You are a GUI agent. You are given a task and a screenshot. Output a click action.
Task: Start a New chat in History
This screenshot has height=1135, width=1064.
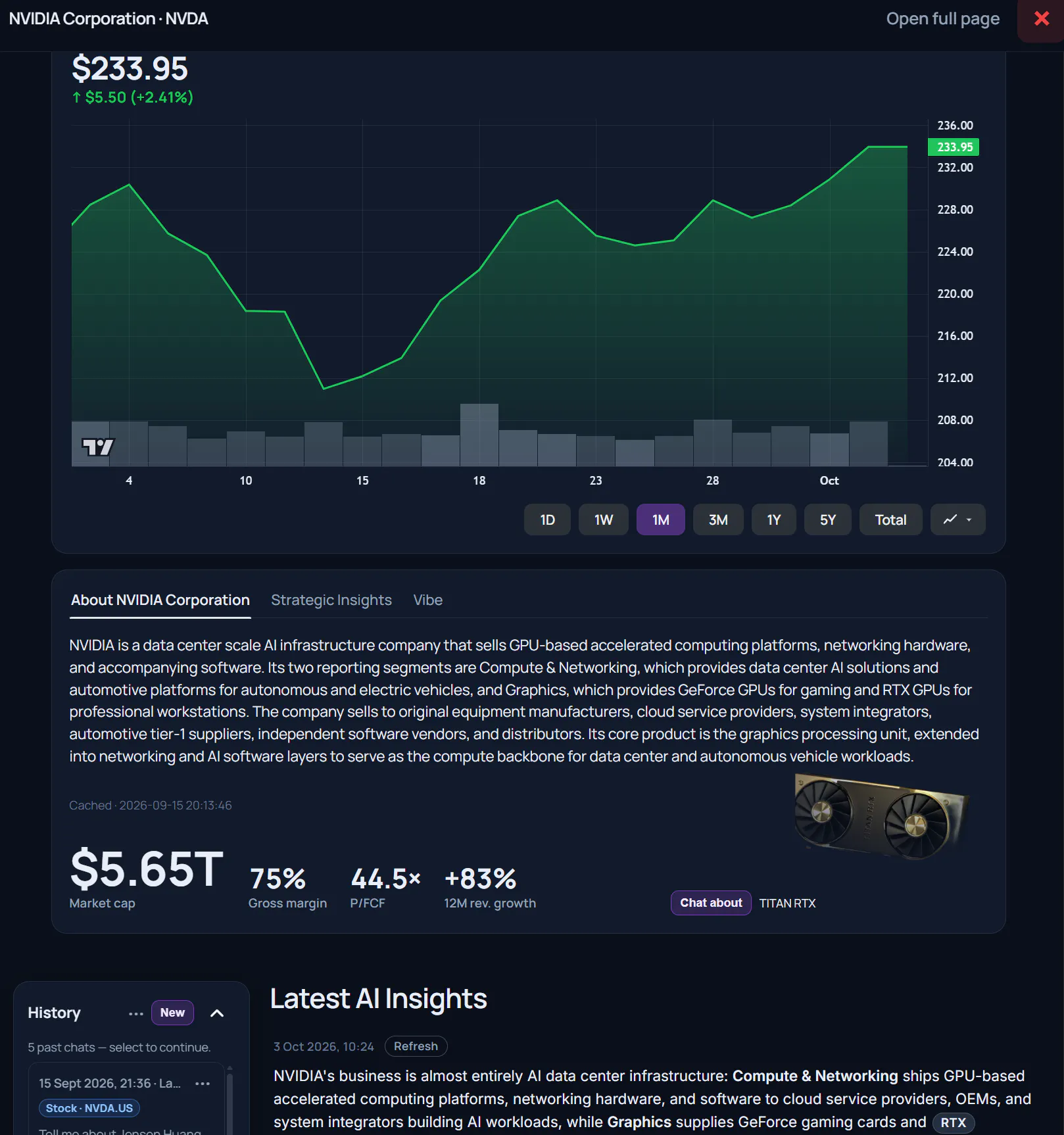tap(172, 1013)
